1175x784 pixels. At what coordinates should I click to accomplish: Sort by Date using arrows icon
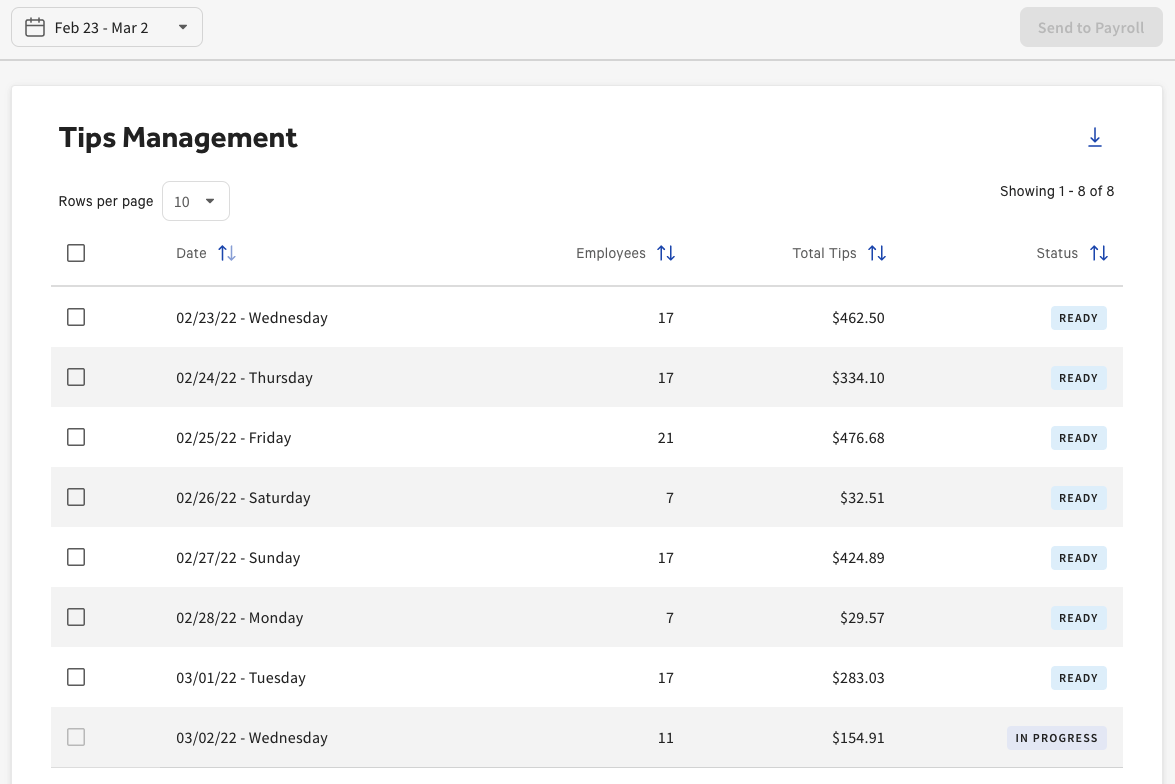(227, 254)
